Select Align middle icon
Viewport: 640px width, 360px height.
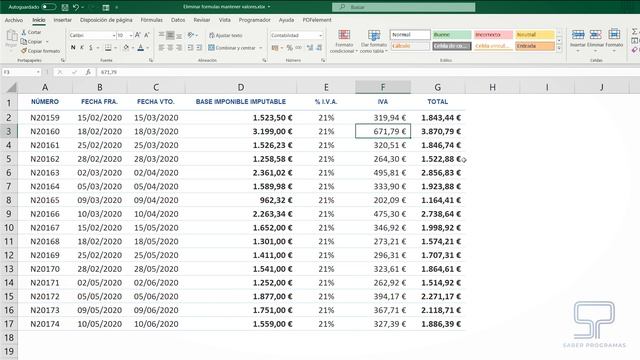pyautogui.click(x=170, y=36)
